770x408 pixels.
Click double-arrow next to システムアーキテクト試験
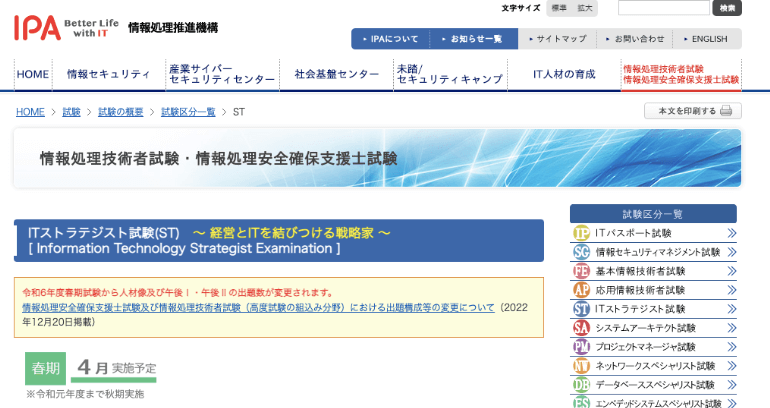pyautogui.click(x=732, y=328)
